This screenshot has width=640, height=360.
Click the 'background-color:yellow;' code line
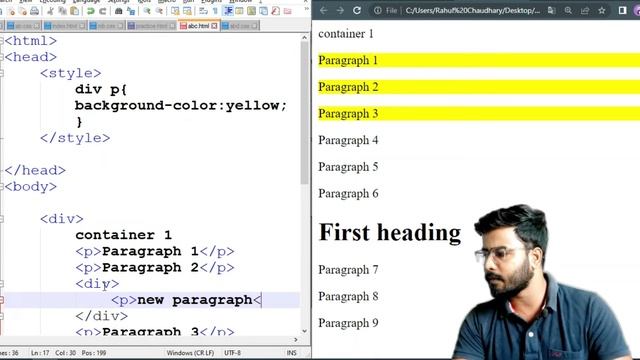tap(181, 105)
